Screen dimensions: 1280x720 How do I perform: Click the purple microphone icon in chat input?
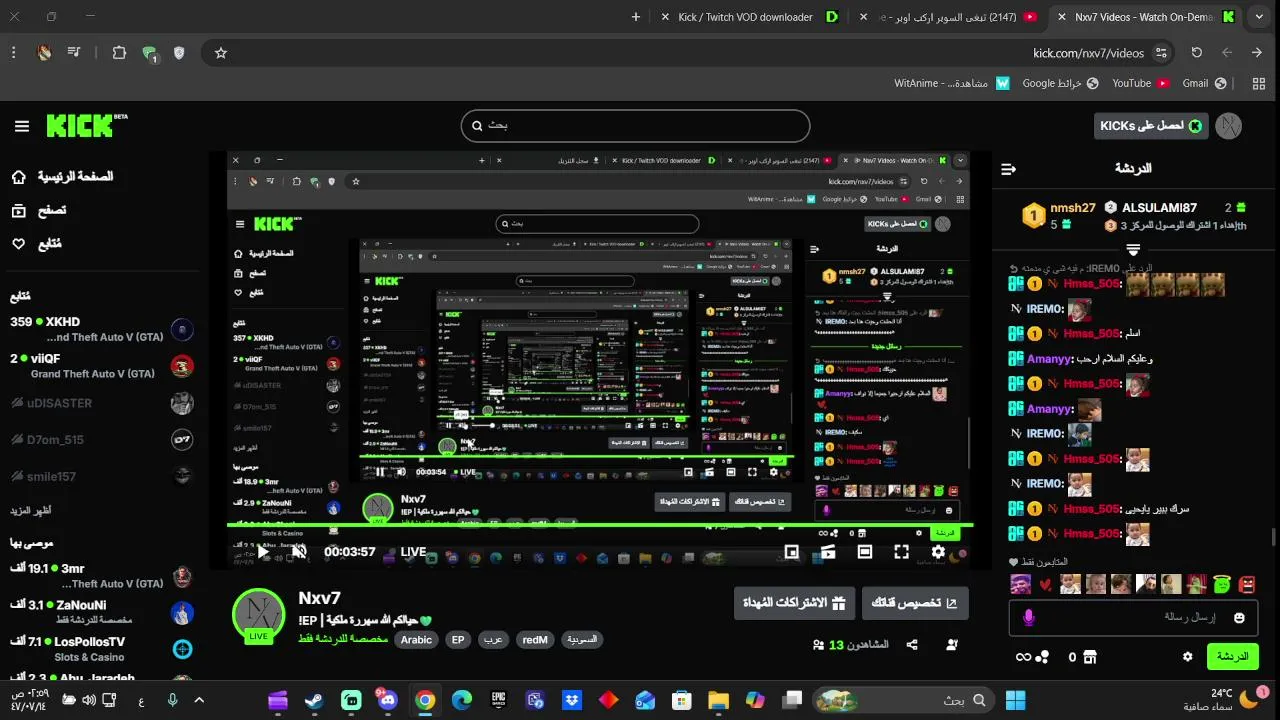(x=1029, y=618)
